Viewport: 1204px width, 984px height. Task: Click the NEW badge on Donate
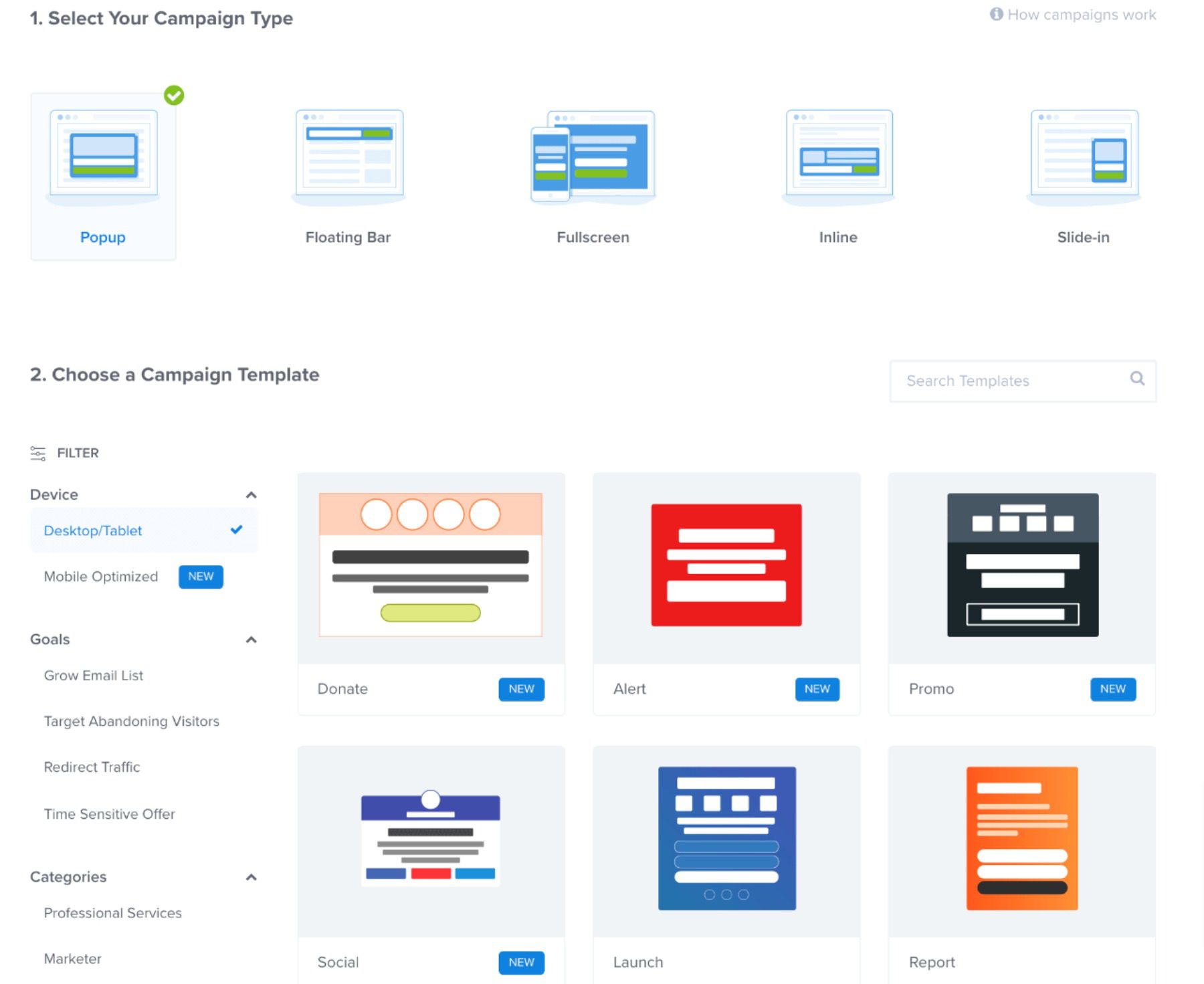click(522, 689)
